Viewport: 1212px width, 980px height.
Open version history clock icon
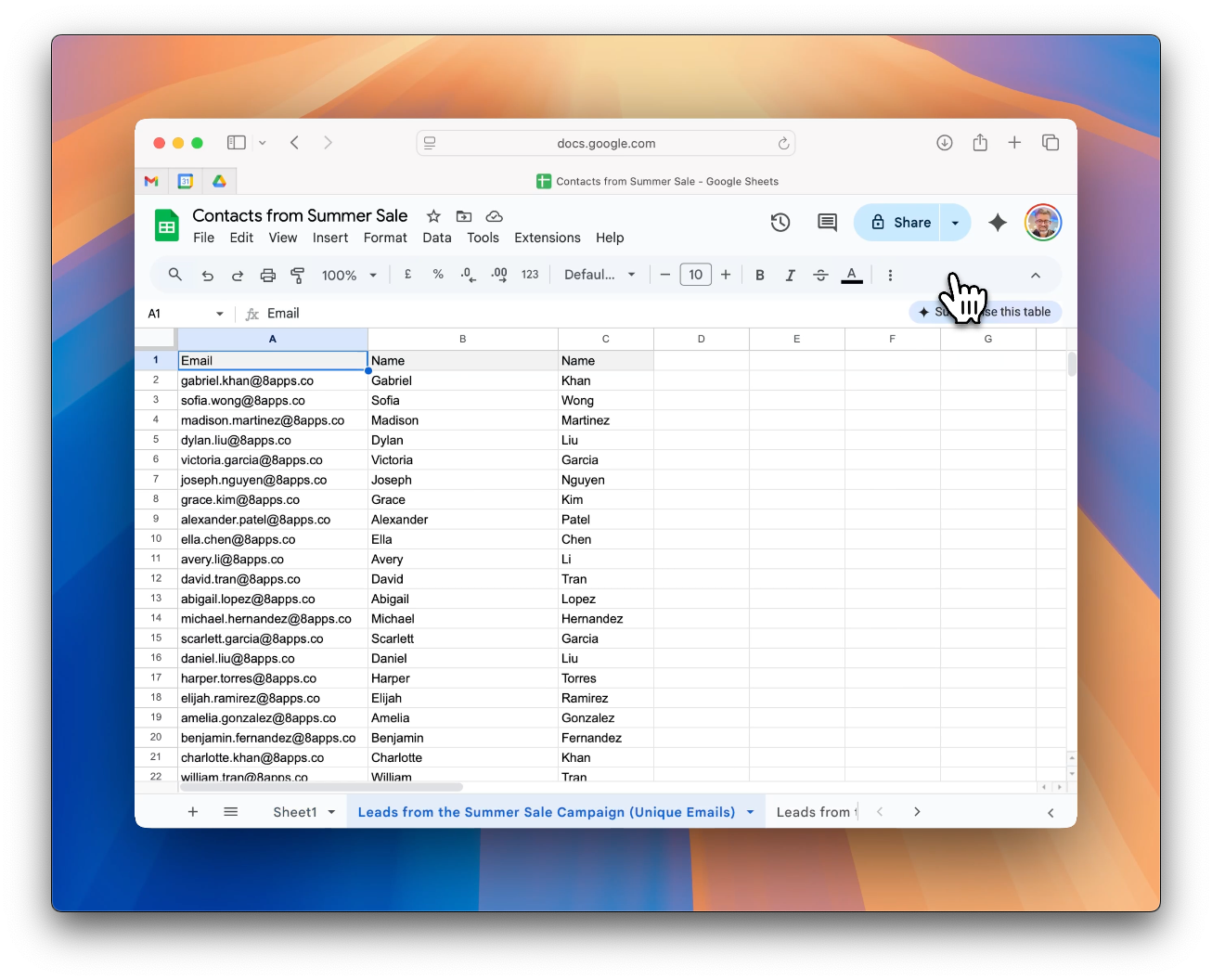(x=780, y=223)
